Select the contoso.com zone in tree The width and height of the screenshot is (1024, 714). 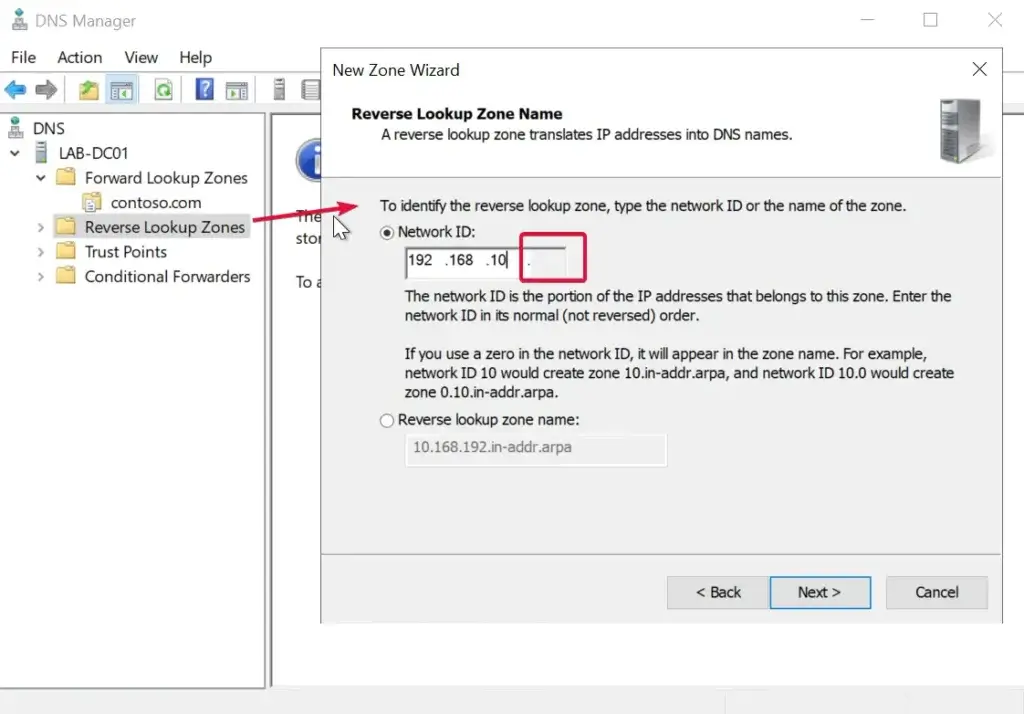point(155,203)
